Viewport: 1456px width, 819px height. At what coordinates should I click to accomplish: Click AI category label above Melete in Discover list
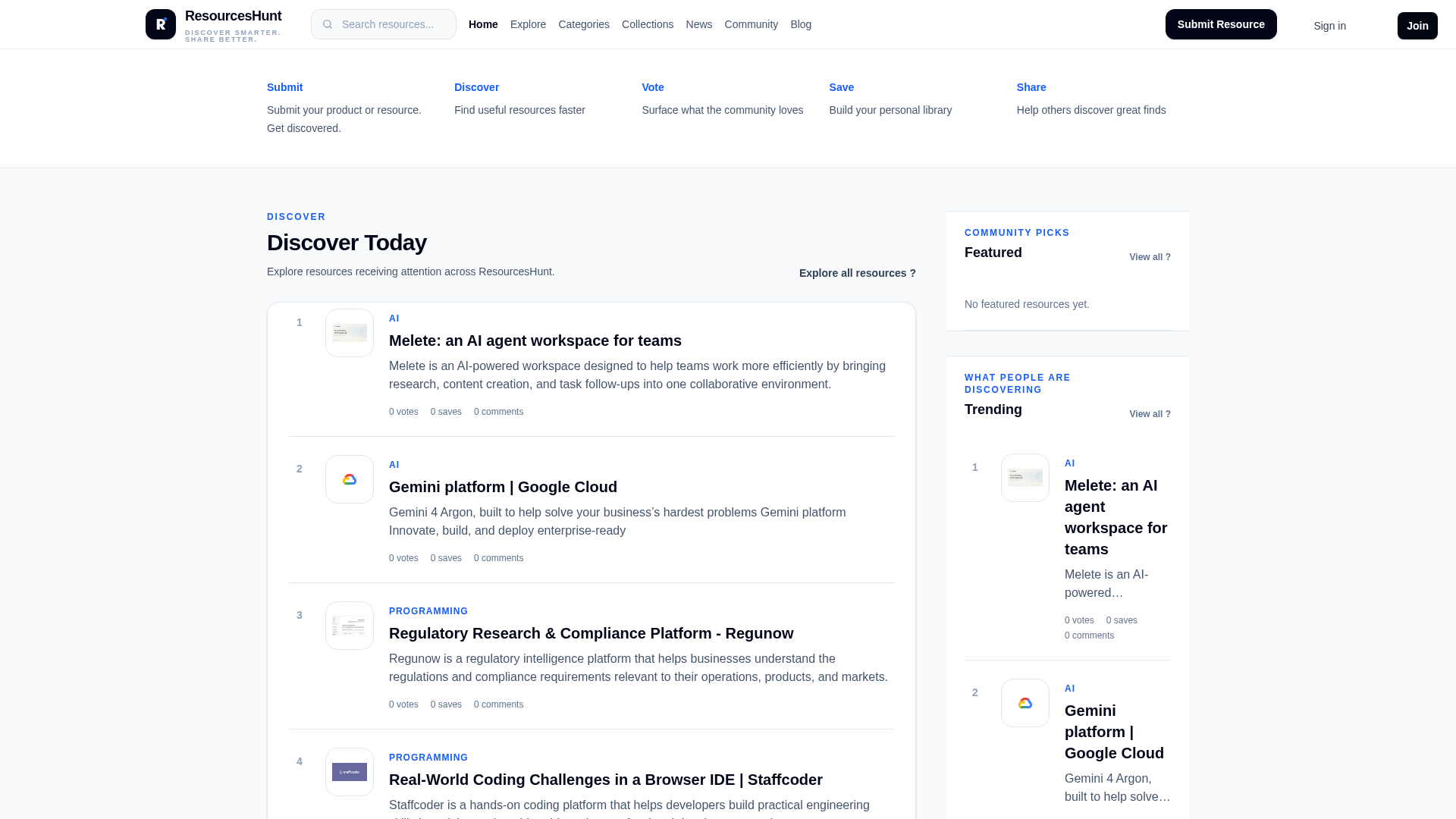click(x=394, y=318)
